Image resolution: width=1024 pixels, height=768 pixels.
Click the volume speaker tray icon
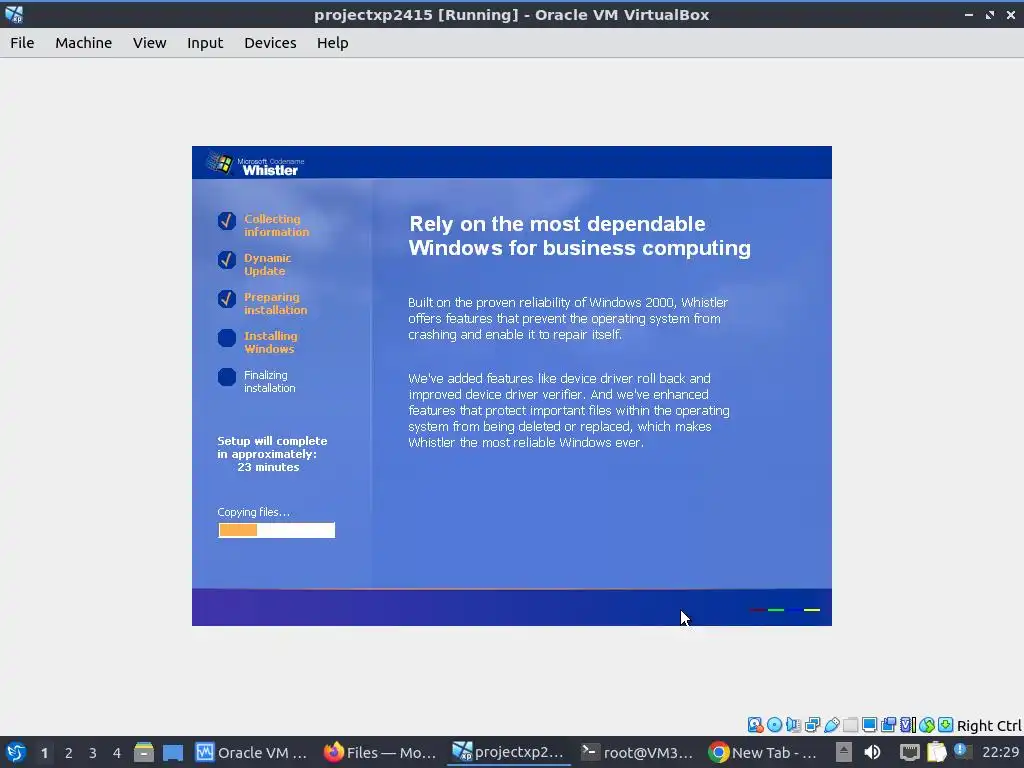pyautogui.click(x=872, y=752)
